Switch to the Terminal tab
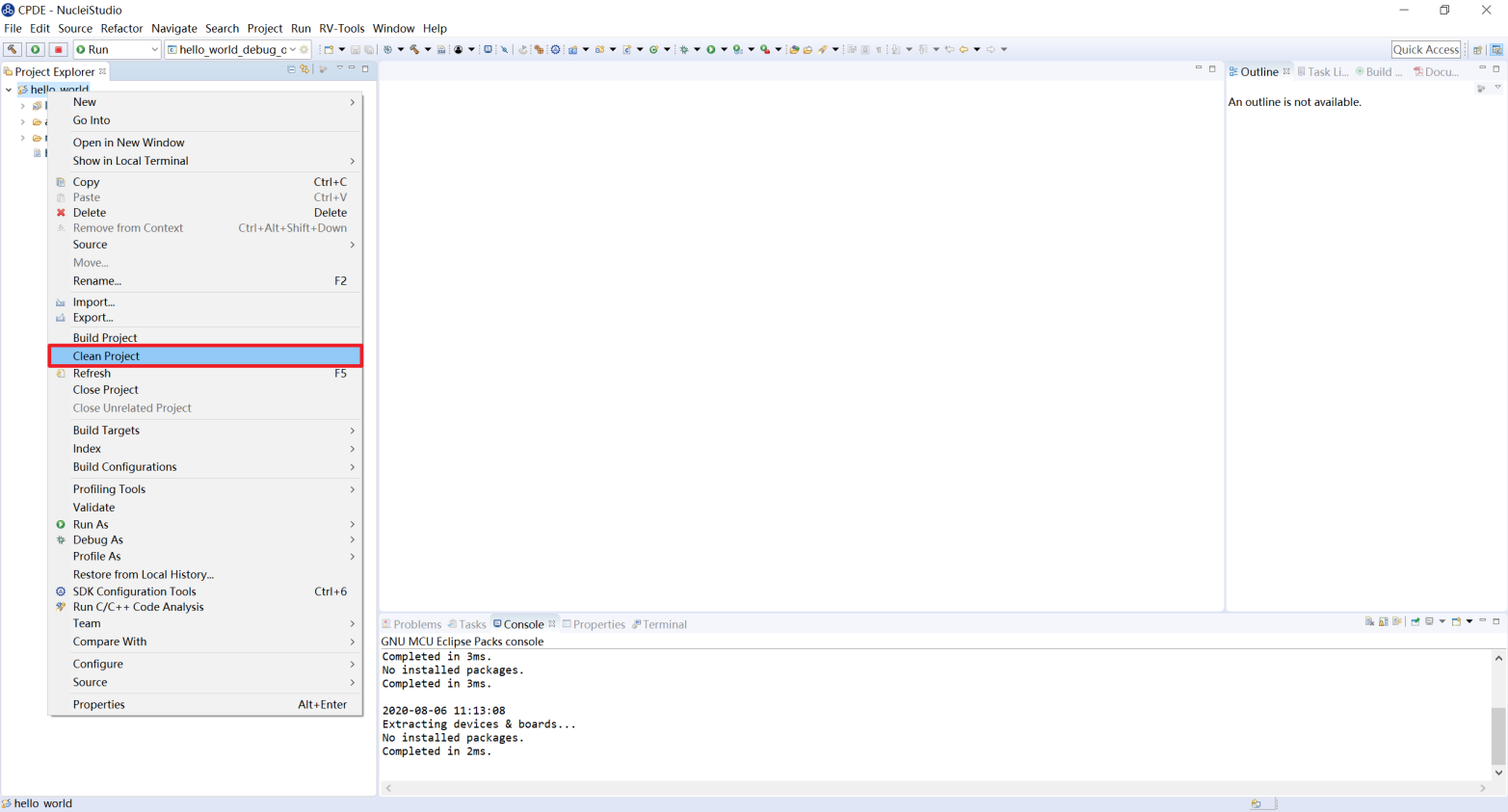 659,624
